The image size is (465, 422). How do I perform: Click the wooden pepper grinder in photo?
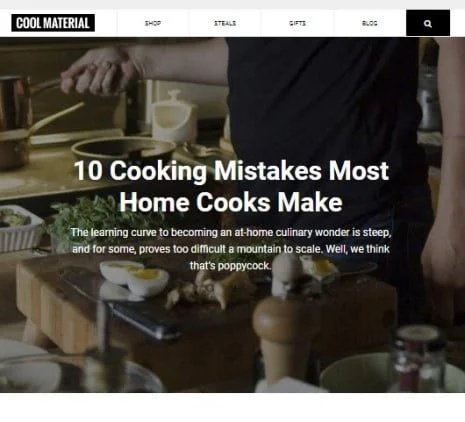click(285, 338)
